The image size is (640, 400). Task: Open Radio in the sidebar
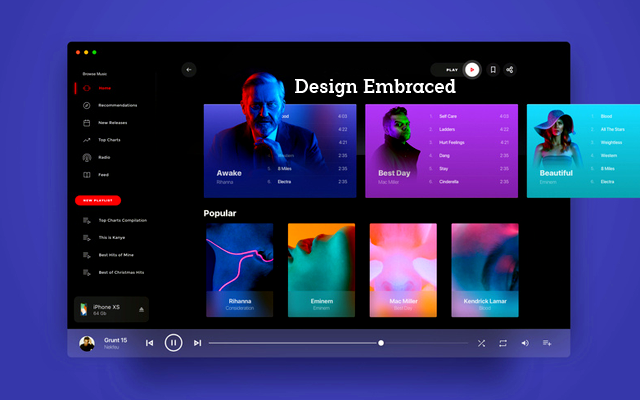click(x=104, y=158)
